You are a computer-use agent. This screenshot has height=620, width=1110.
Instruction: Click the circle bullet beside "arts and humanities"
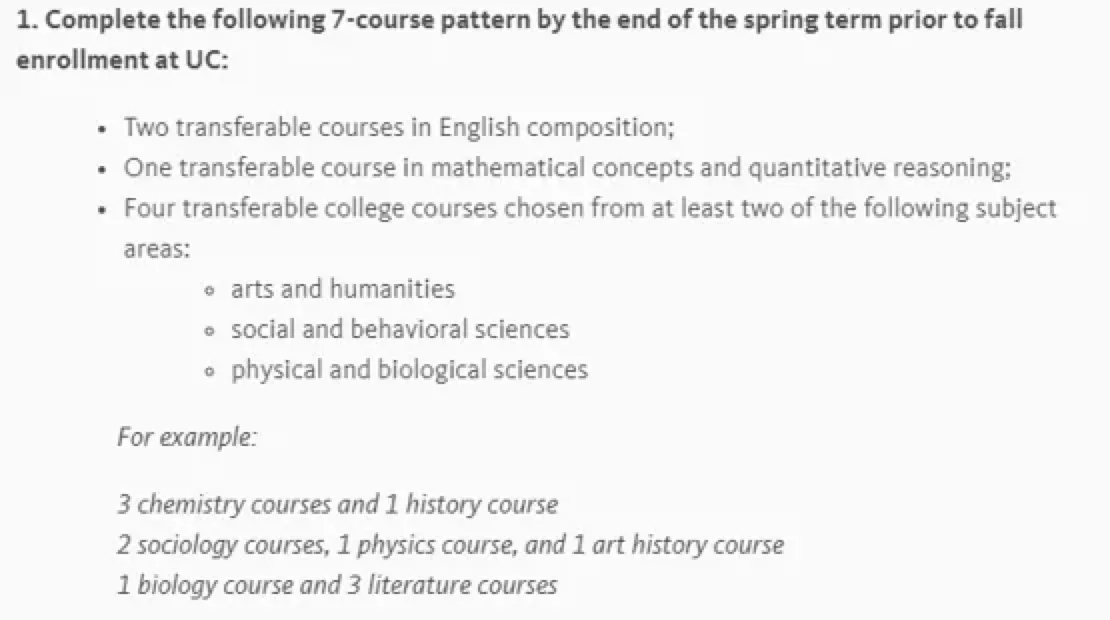[x=208, y=291]
